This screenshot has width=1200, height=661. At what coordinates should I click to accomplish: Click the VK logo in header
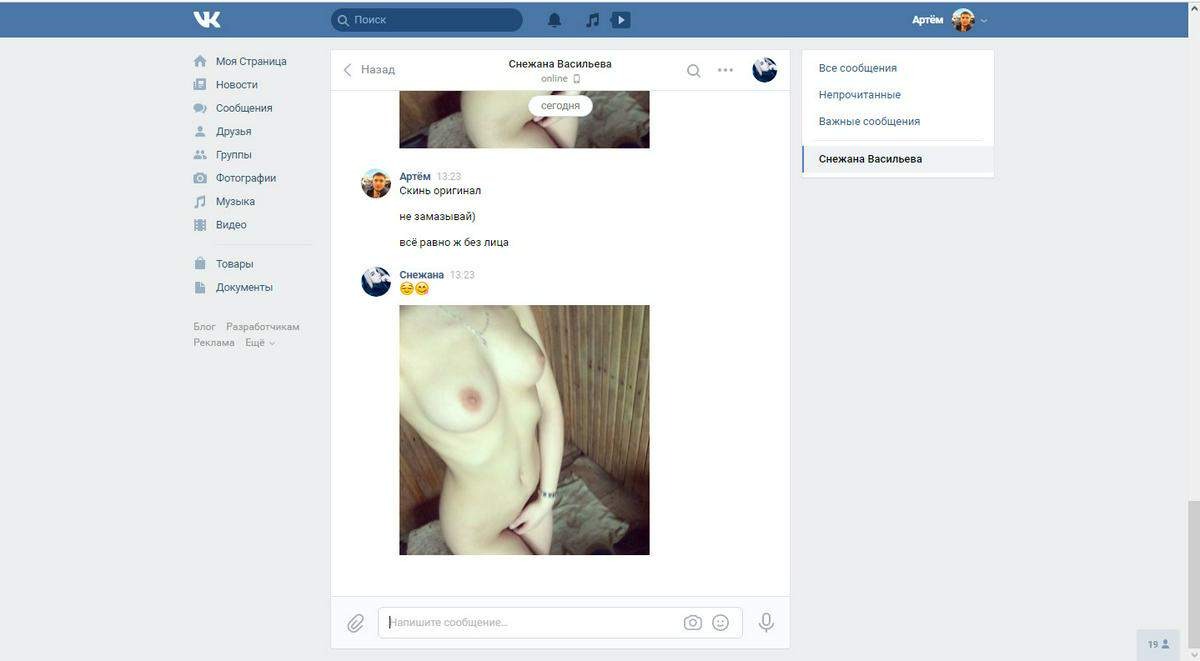[207, 19]
